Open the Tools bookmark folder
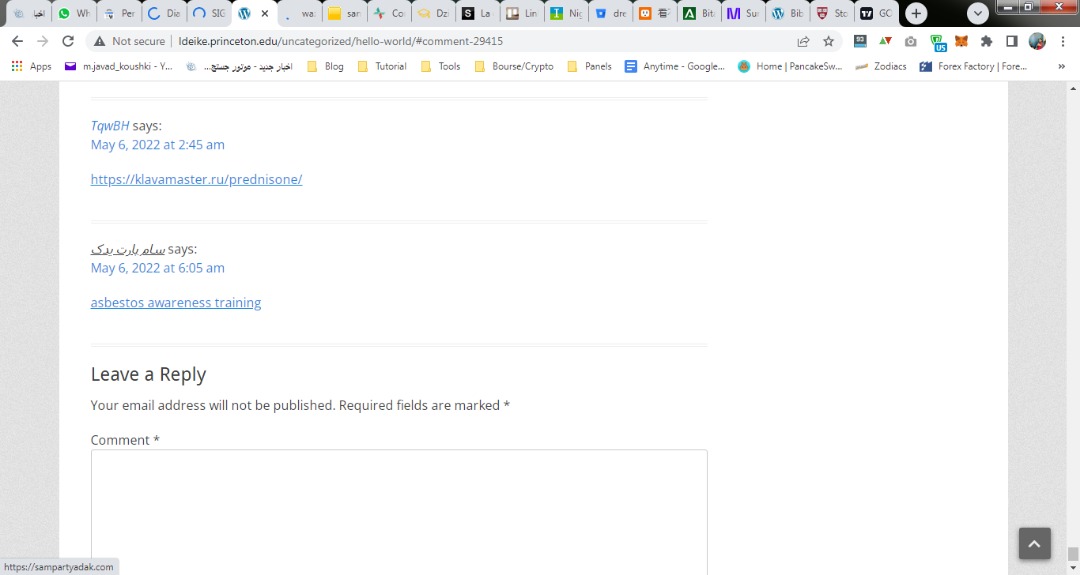Viewport: 1080px width, 575px height. click(440, 66)
